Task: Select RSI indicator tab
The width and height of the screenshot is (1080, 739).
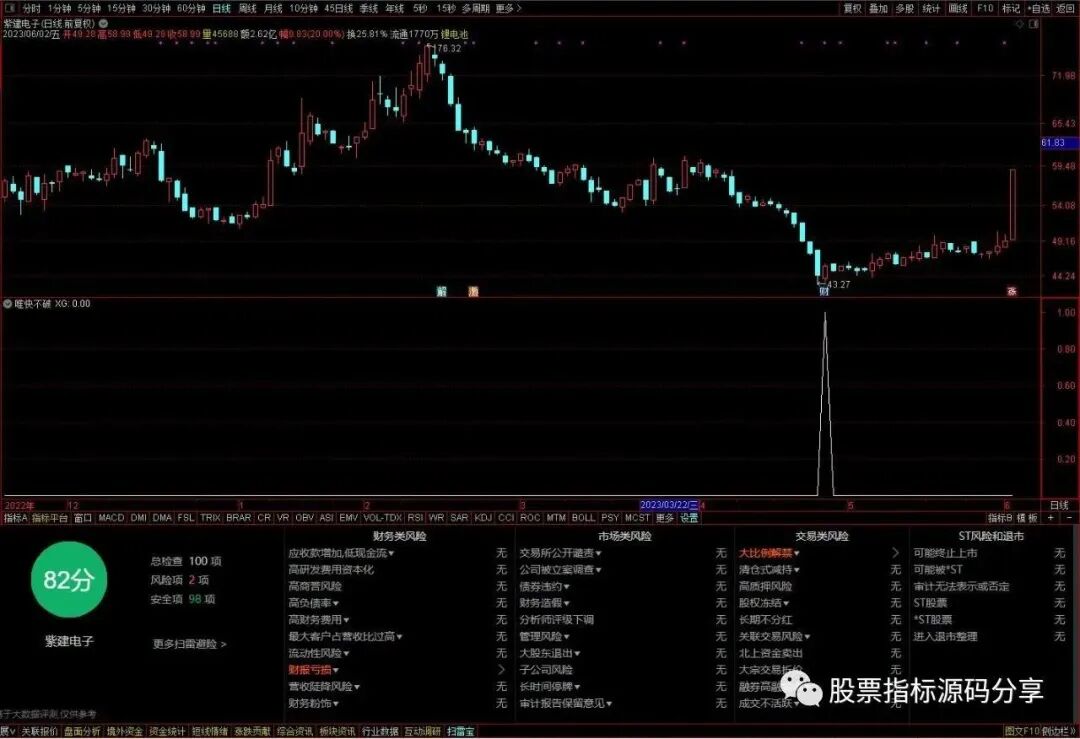Action: tap(415, 518)
